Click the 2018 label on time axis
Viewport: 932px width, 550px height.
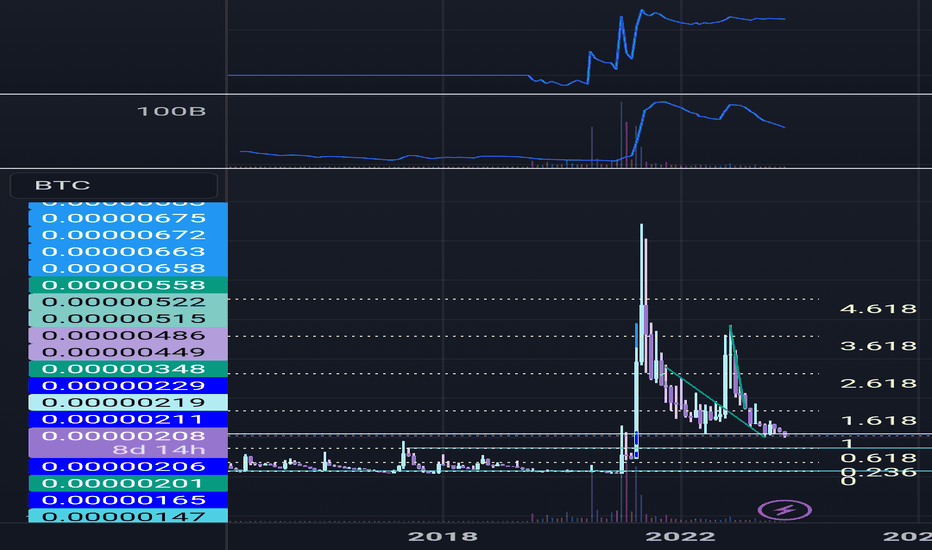pos(443,536)
